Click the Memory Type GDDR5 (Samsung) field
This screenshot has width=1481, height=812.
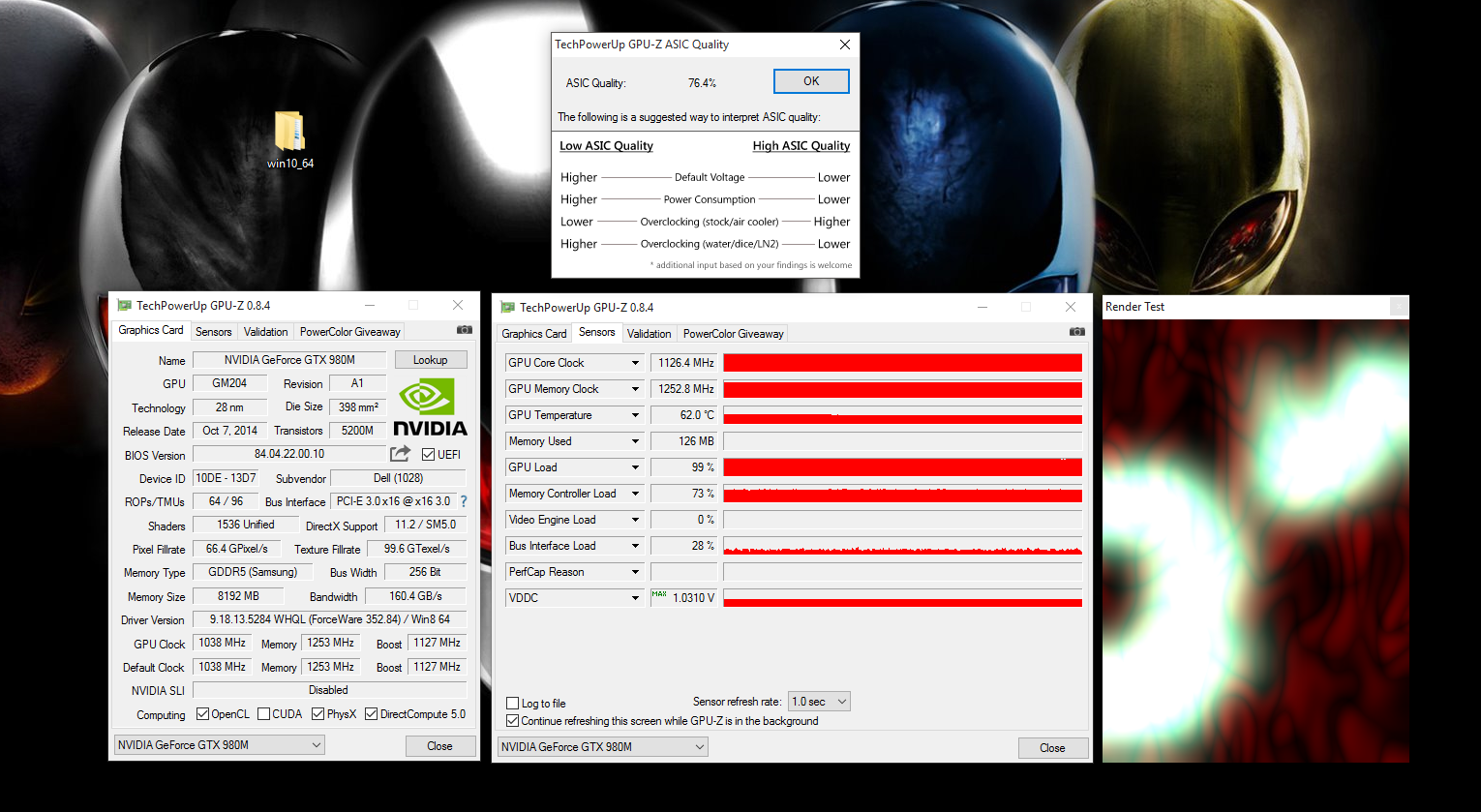253,572
